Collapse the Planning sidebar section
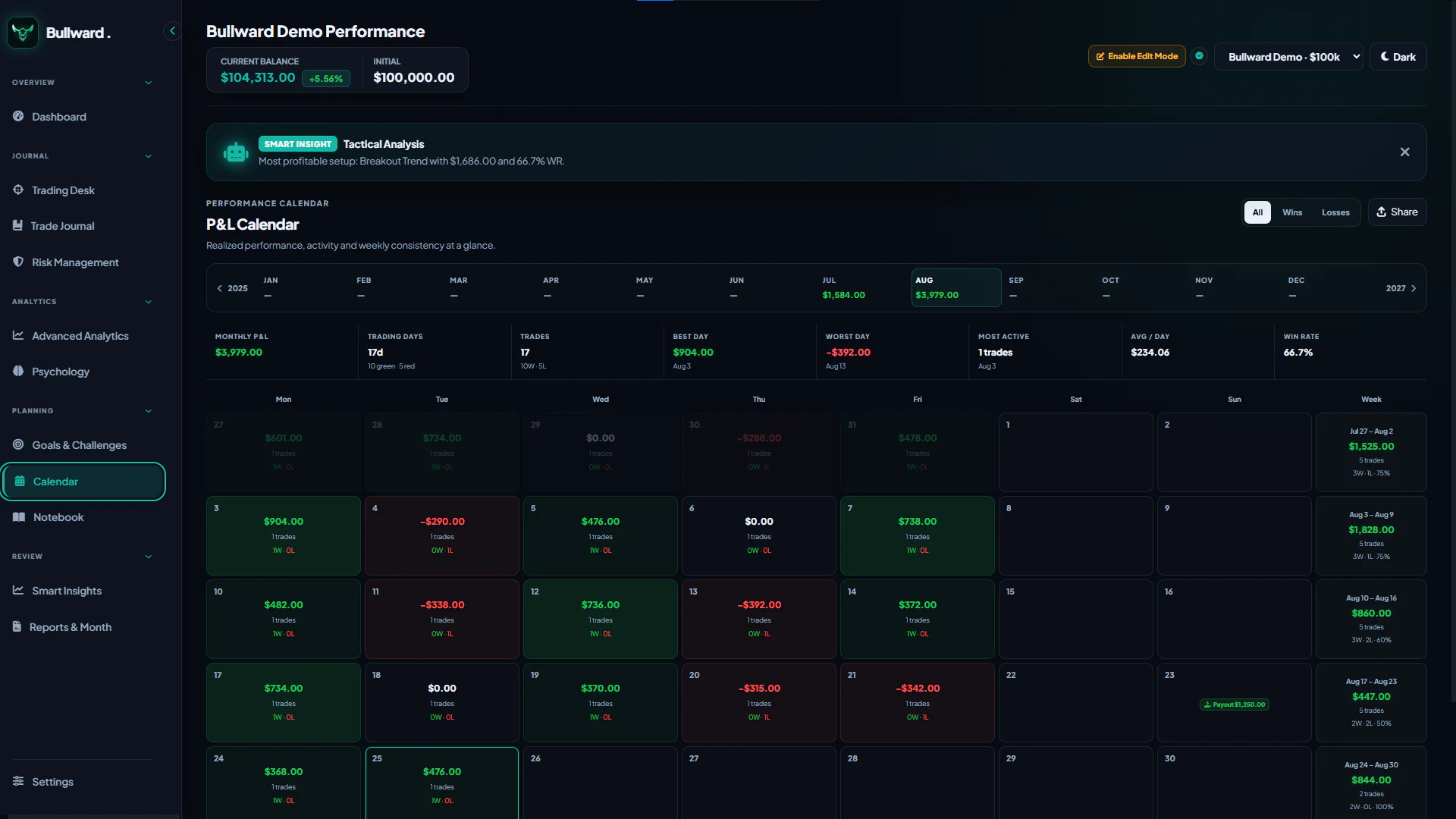1456x819 pixels. point(149,411)
